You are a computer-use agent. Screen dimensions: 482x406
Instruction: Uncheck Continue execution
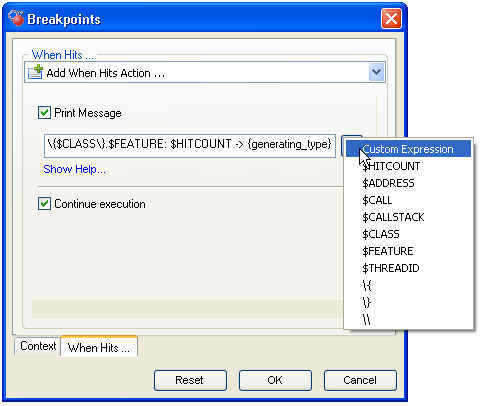[x=44, y=204]
